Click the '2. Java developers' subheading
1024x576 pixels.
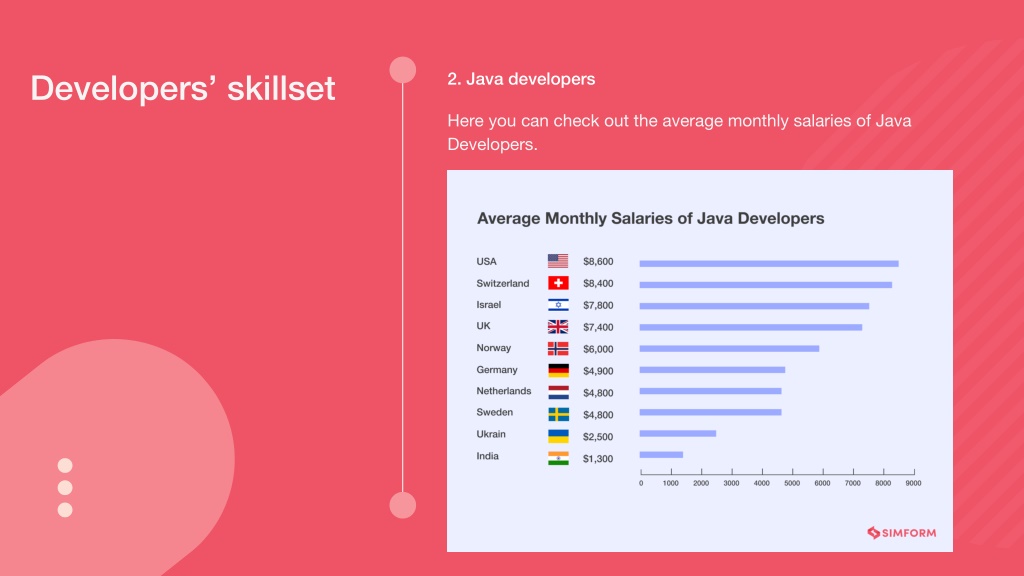coord(521,79)
